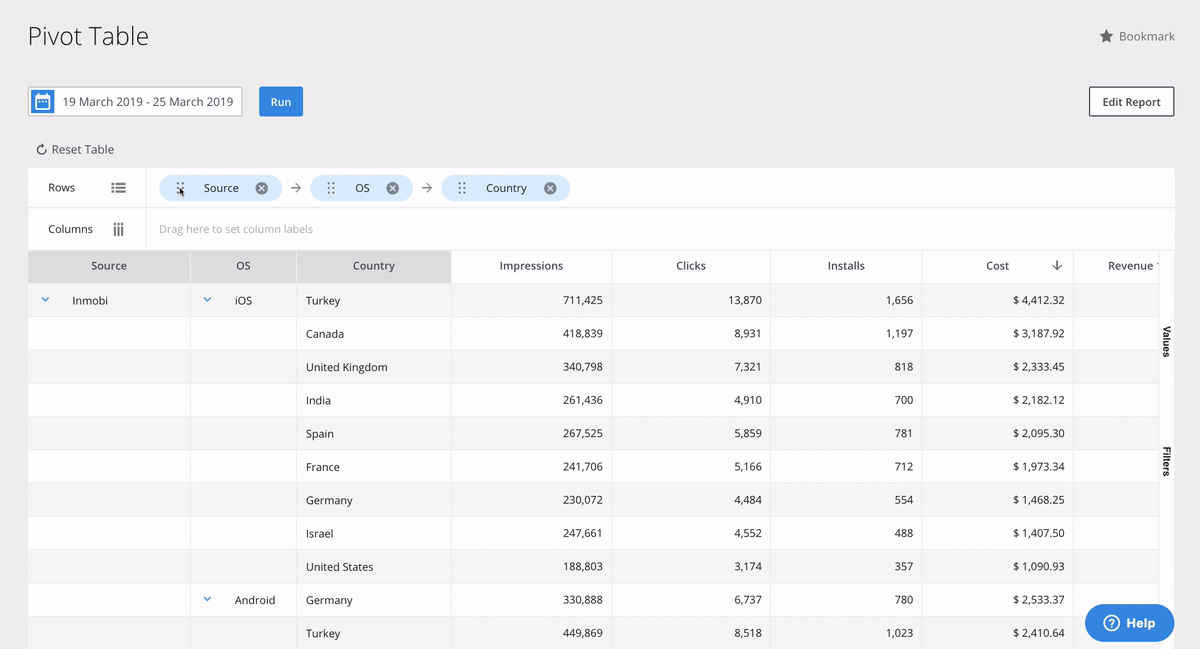This screenshot has width=1200, height=649.
Task: Click the Pivot Table page title
Action: [x=88, y=36]
